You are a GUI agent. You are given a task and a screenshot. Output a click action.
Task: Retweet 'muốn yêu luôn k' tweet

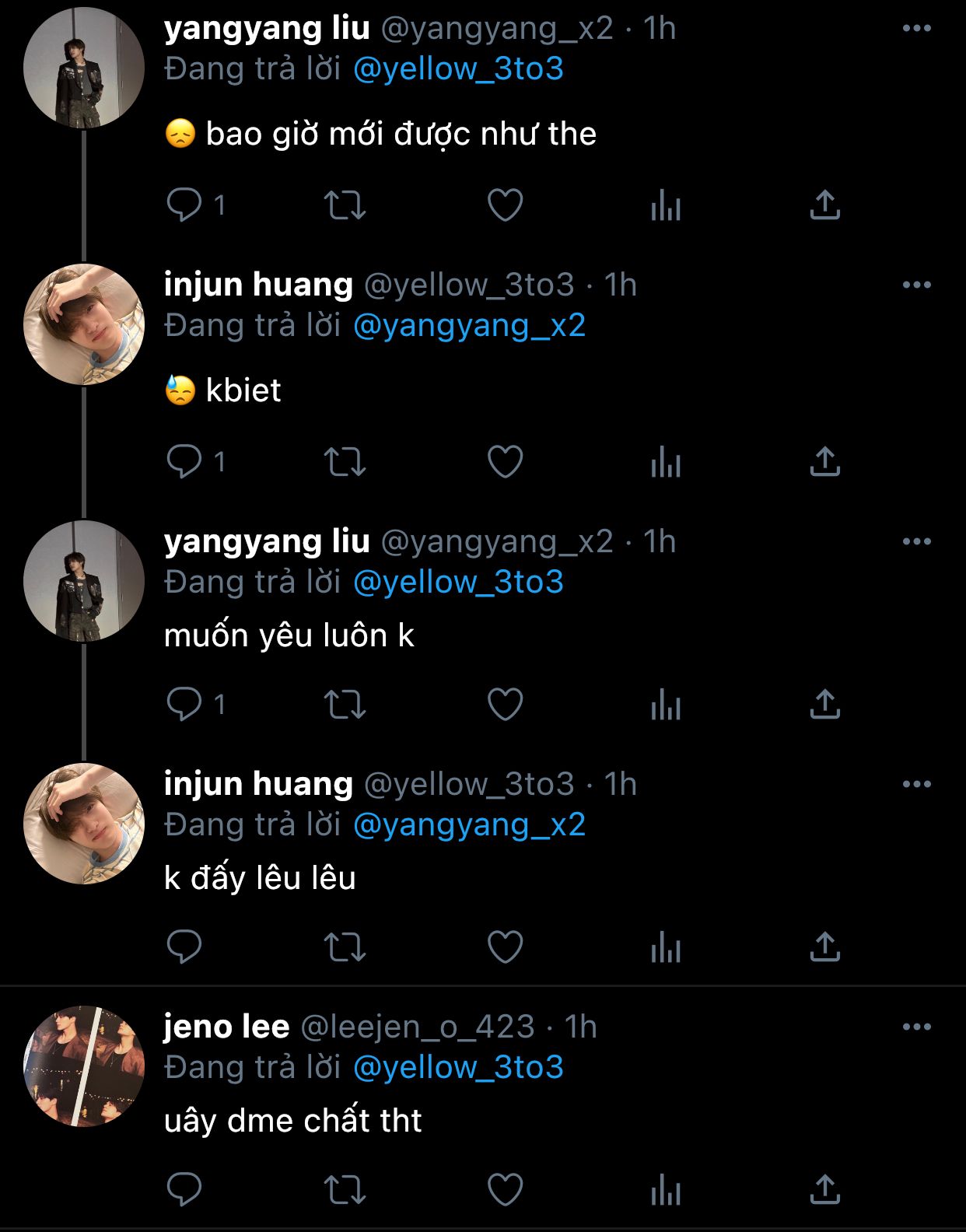point(345,705)
